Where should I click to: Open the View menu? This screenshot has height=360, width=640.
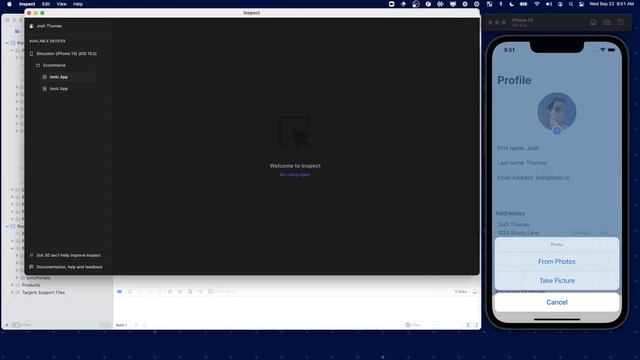[x=62, y=4]
